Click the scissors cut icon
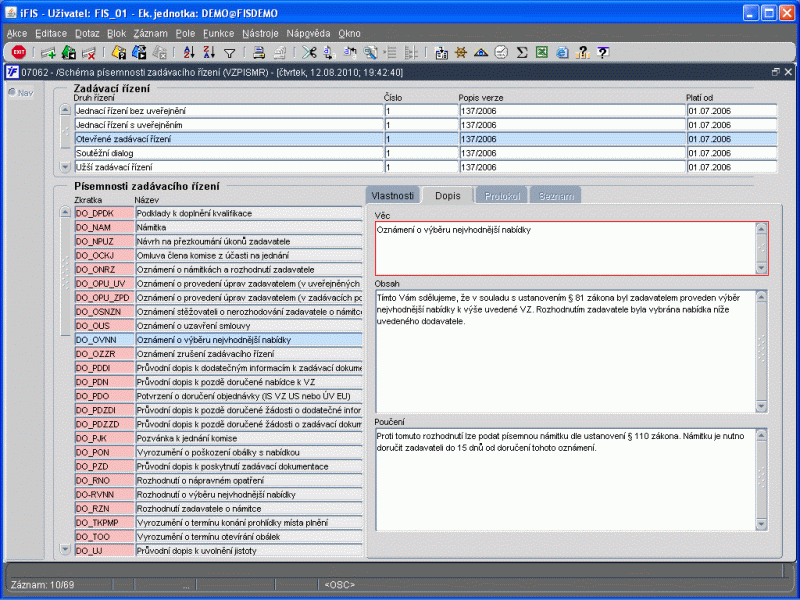The height and width of the screenshot is (600, 800). tap(309, 52)
